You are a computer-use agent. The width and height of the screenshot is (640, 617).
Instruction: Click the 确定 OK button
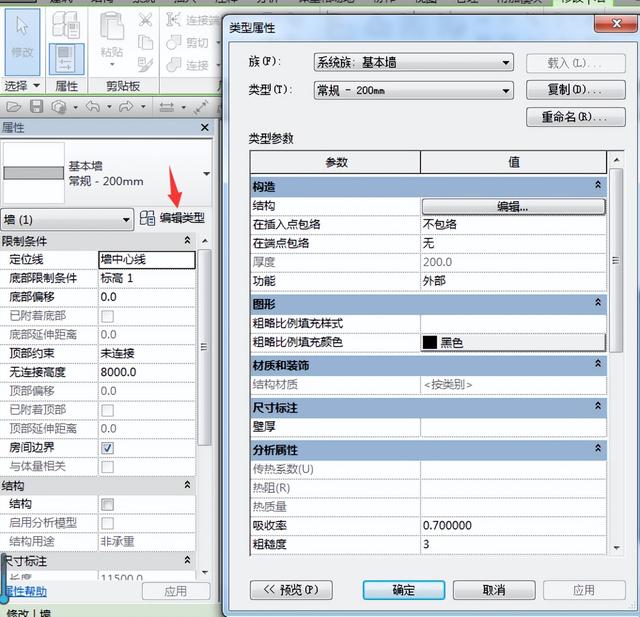click(404, 590)
